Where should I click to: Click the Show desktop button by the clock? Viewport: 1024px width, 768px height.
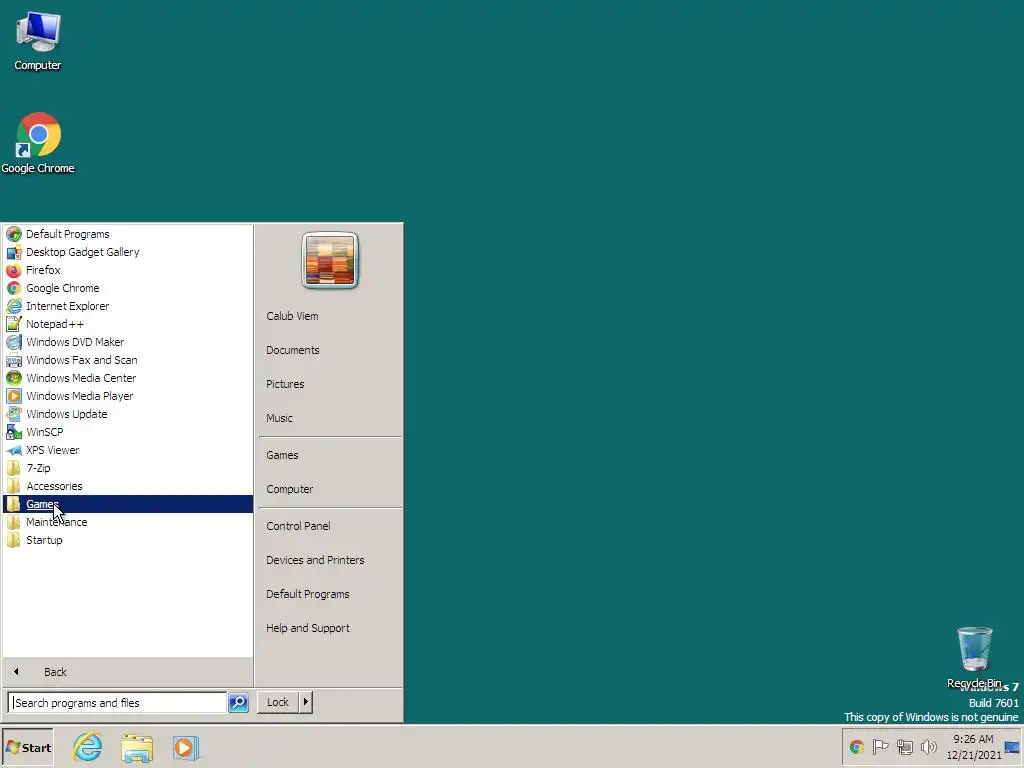click(1012, 747)
